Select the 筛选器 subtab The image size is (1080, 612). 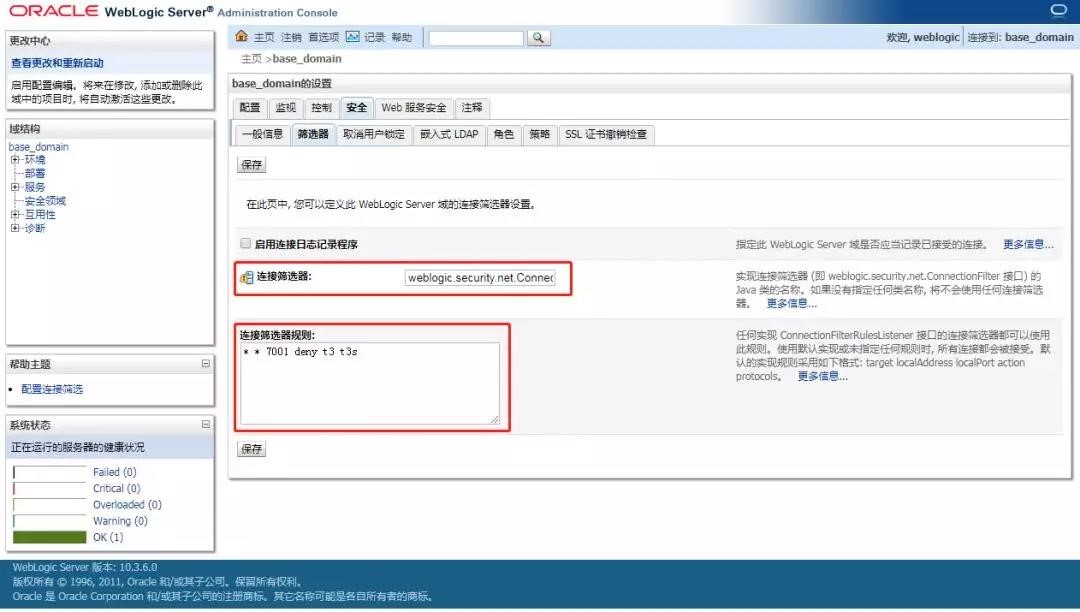tap(313, 134)
